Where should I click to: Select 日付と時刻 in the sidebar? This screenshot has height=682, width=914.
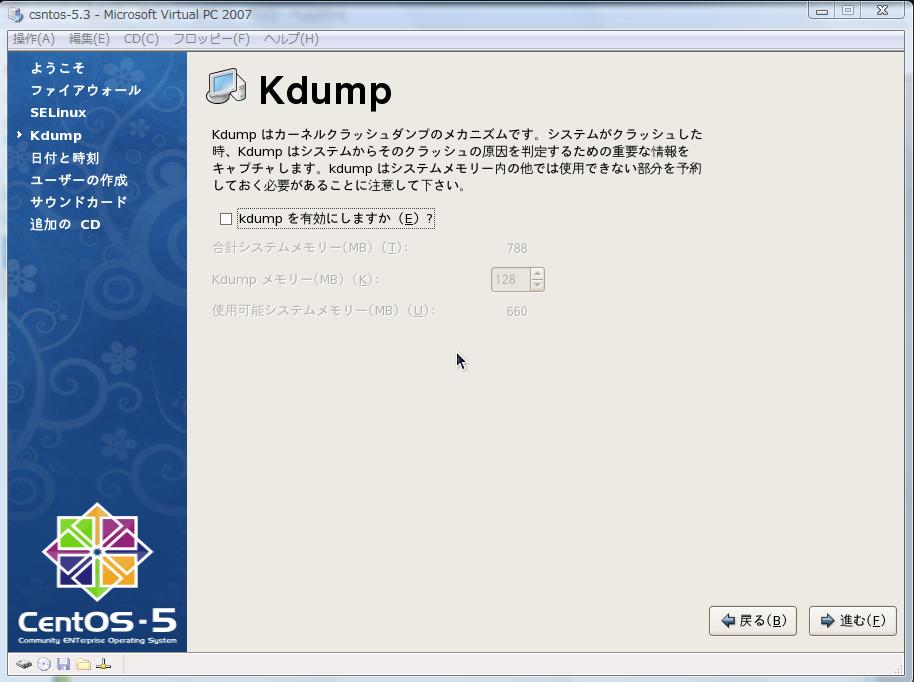tap(64, 158)
